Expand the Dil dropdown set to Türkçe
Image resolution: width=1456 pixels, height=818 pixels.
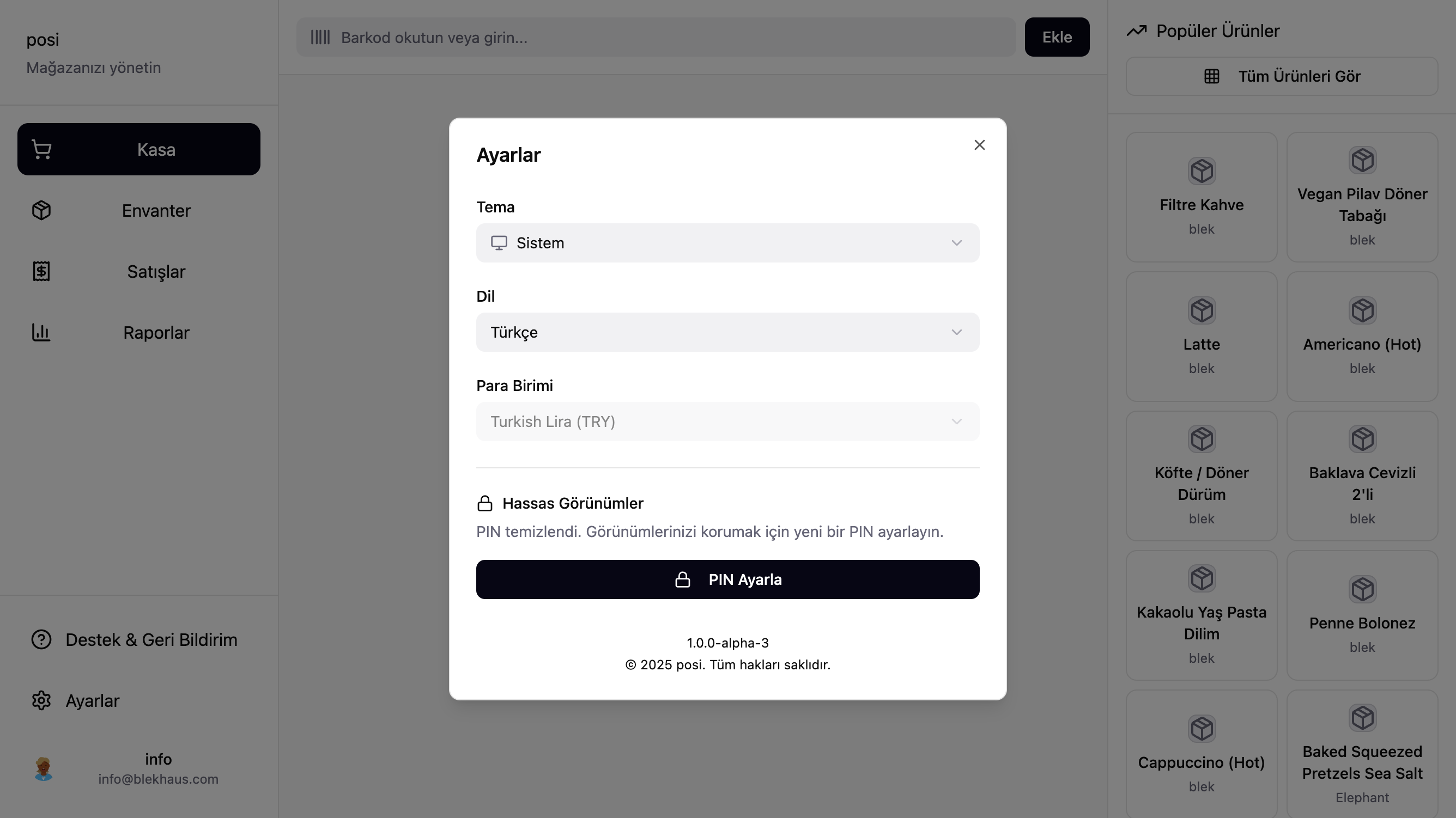click(x=727, y=332)
